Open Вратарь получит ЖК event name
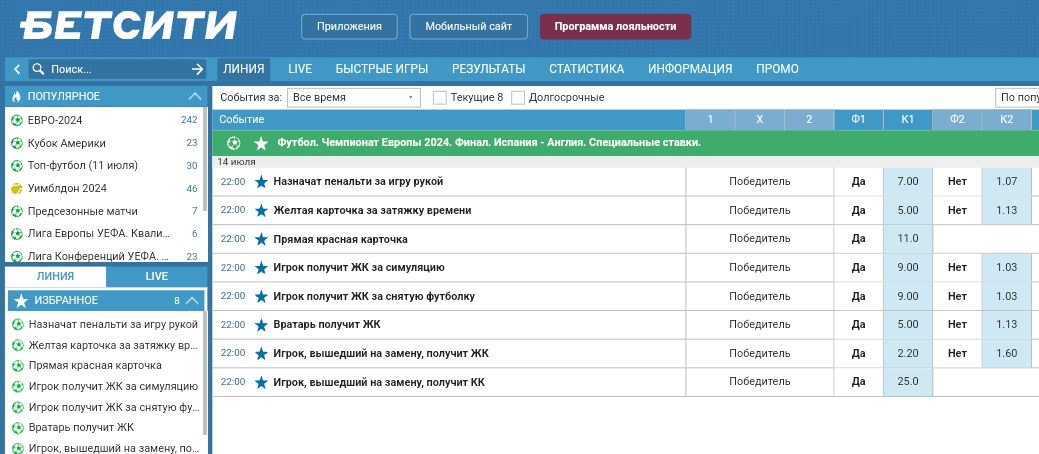 pyautogui.click(x=327, y=325)
